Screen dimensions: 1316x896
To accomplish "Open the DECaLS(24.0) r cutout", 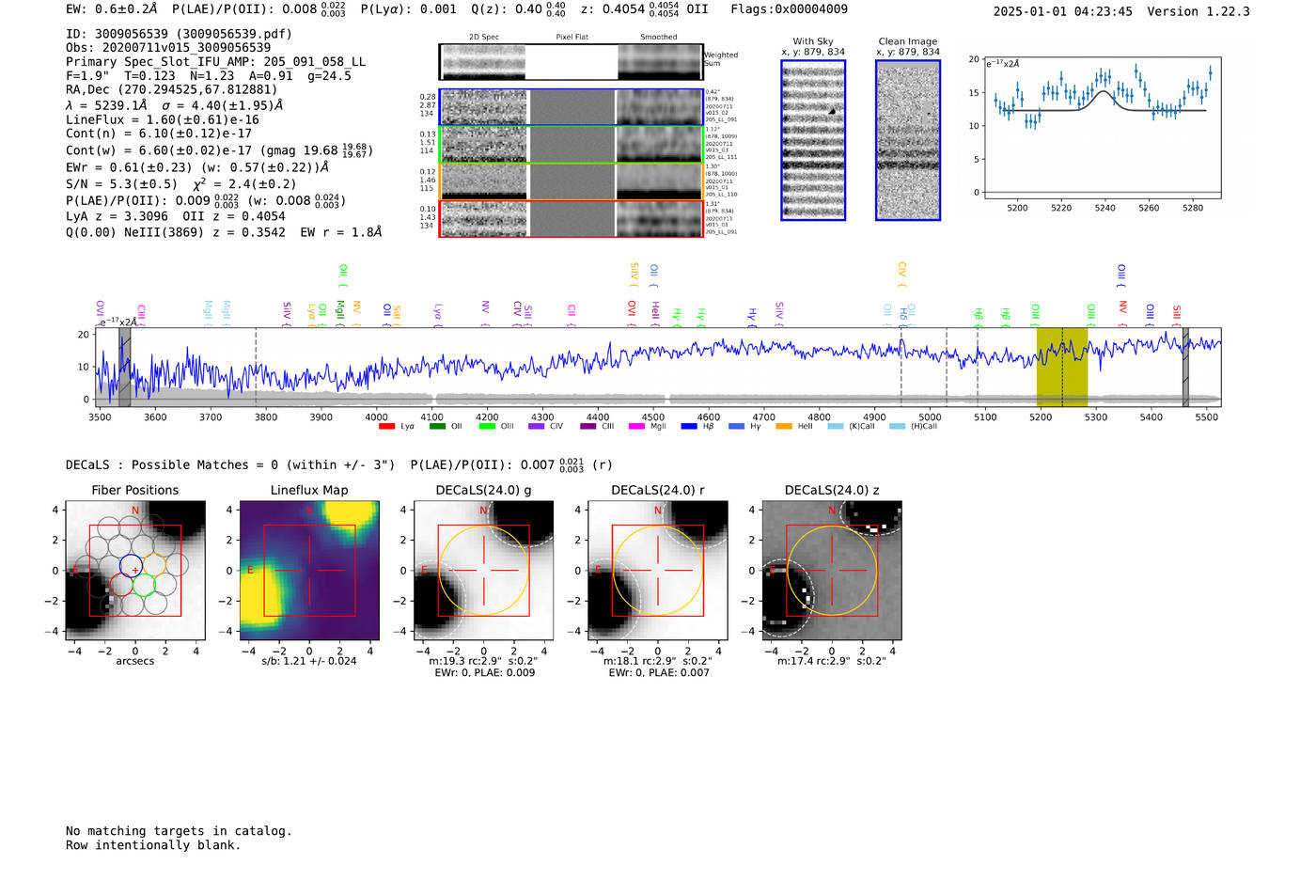I will pos(658,571).
